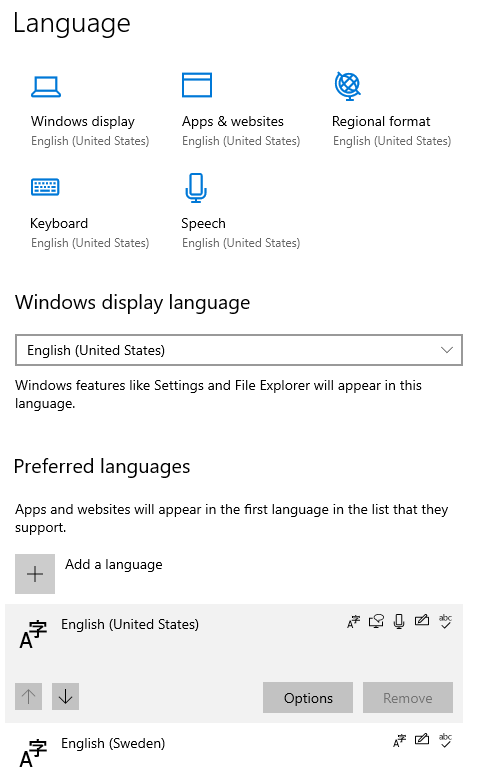Click the Regional format globe icon

348,86
